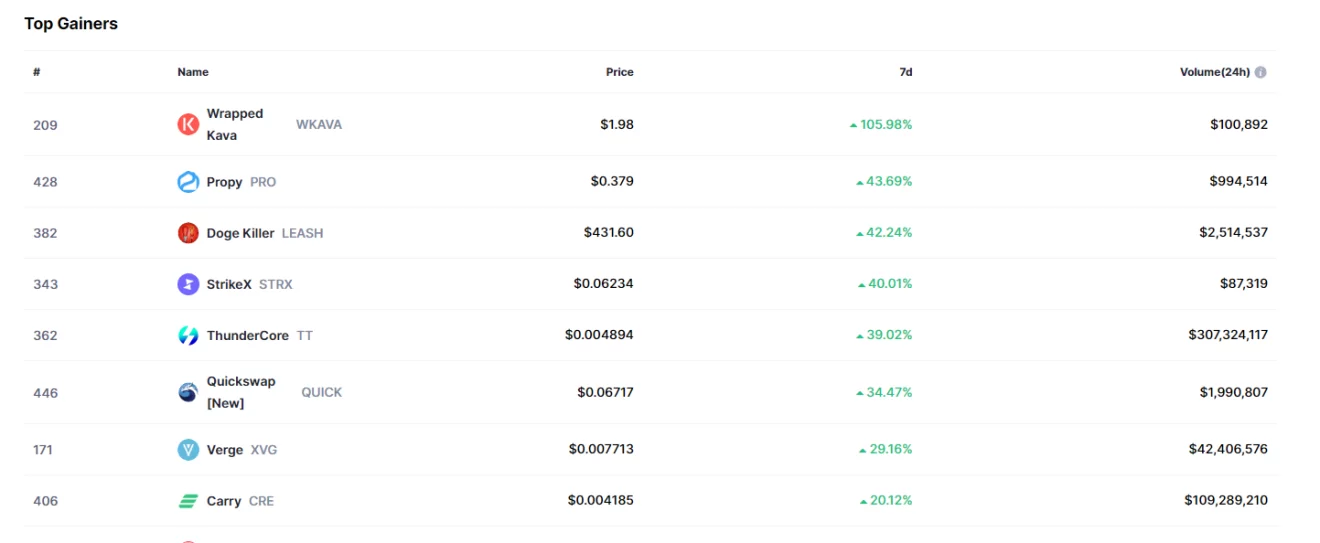1320x543 pixels.
Task: Open the Wrapped Kava name link
Action: [x=235, y=124]
